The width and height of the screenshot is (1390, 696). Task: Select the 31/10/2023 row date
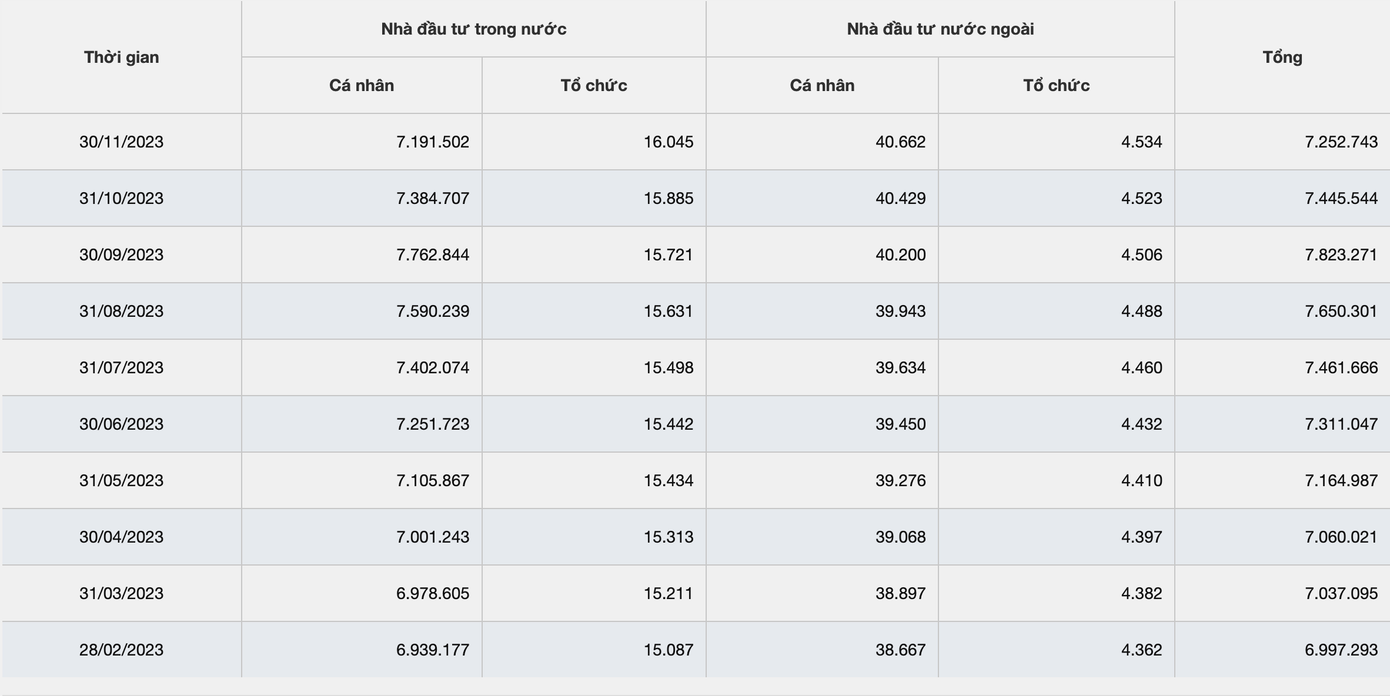tap(121, 198)
